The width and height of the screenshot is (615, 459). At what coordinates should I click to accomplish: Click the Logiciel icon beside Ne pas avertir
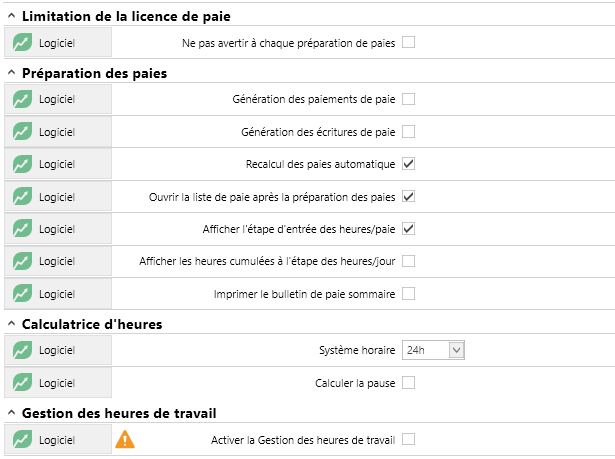pos(22,43)
